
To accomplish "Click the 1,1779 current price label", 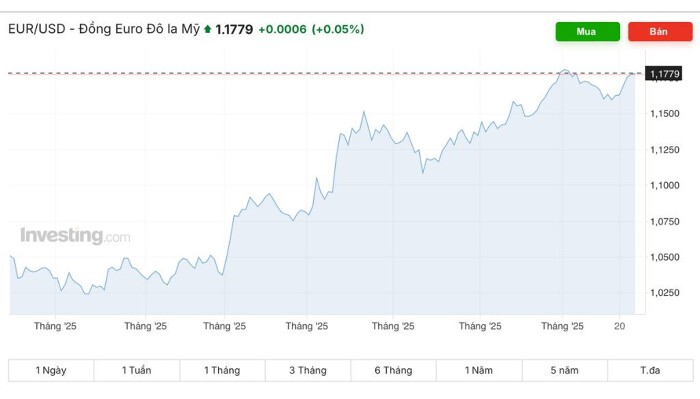I will 664,74.
